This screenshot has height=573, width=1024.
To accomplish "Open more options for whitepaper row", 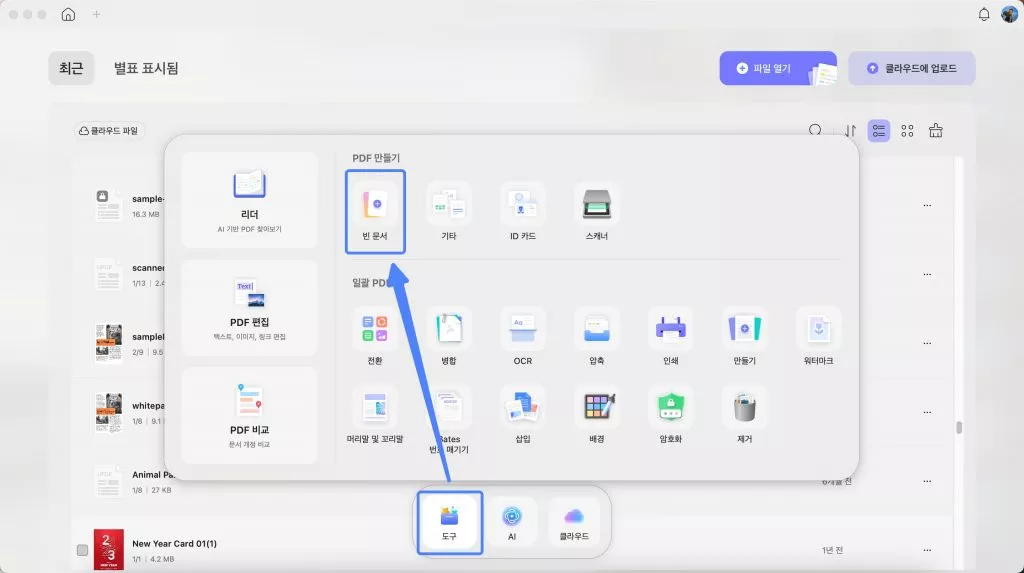I will tap(927, 412).
